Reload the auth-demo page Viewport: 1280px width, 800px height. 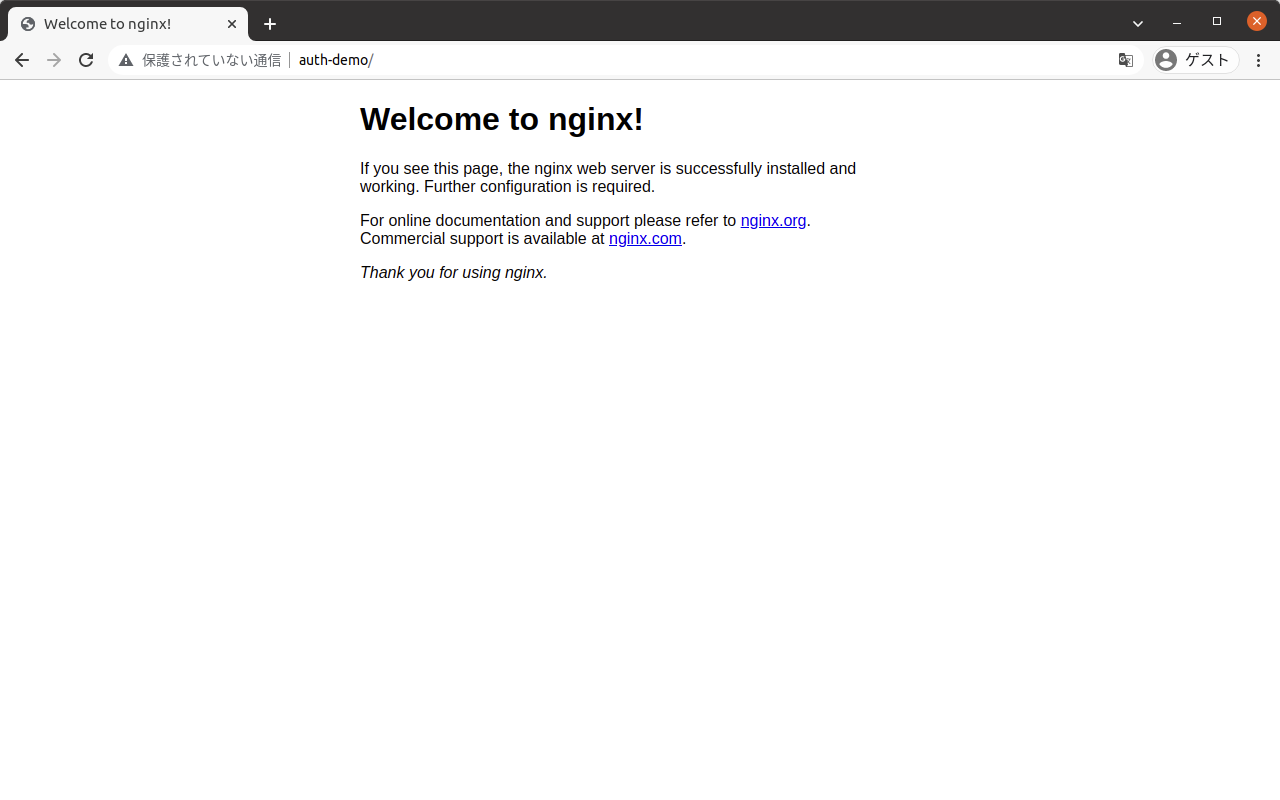click(x=86, y=60)
